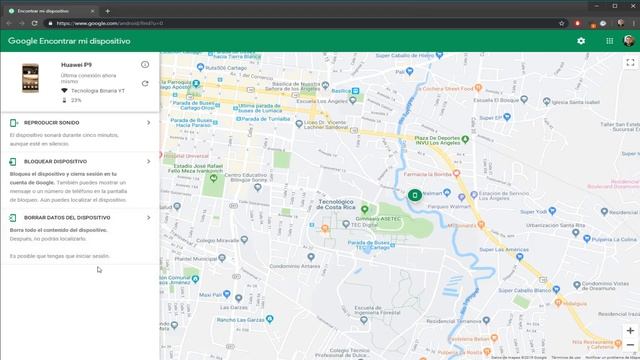The image size is (640, 360).
Task: Click the Plaza De Deportes INVU pin
Action: (465, 139)
